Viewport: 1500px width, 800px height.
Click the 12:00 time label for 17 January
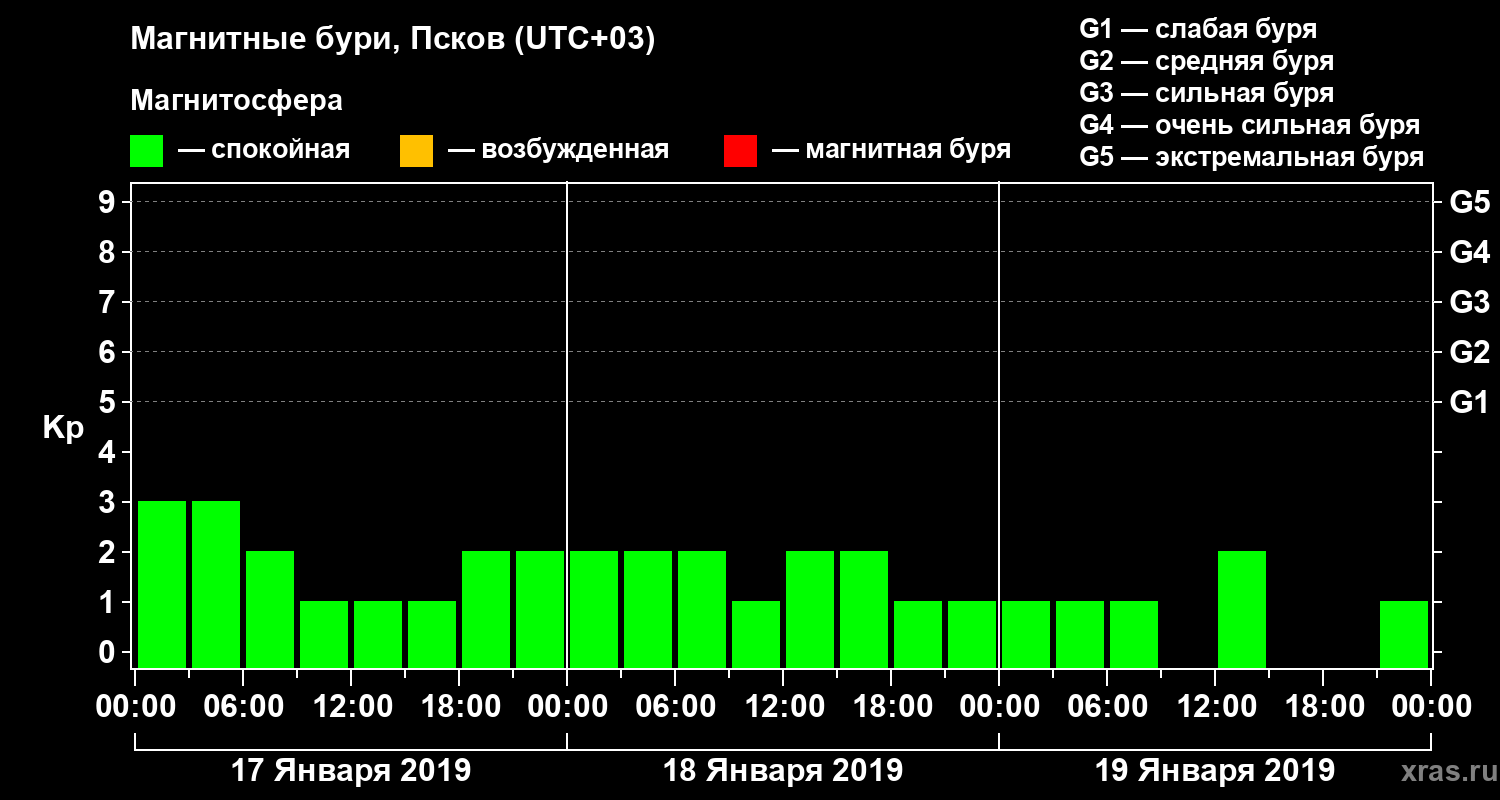[352, 707]
